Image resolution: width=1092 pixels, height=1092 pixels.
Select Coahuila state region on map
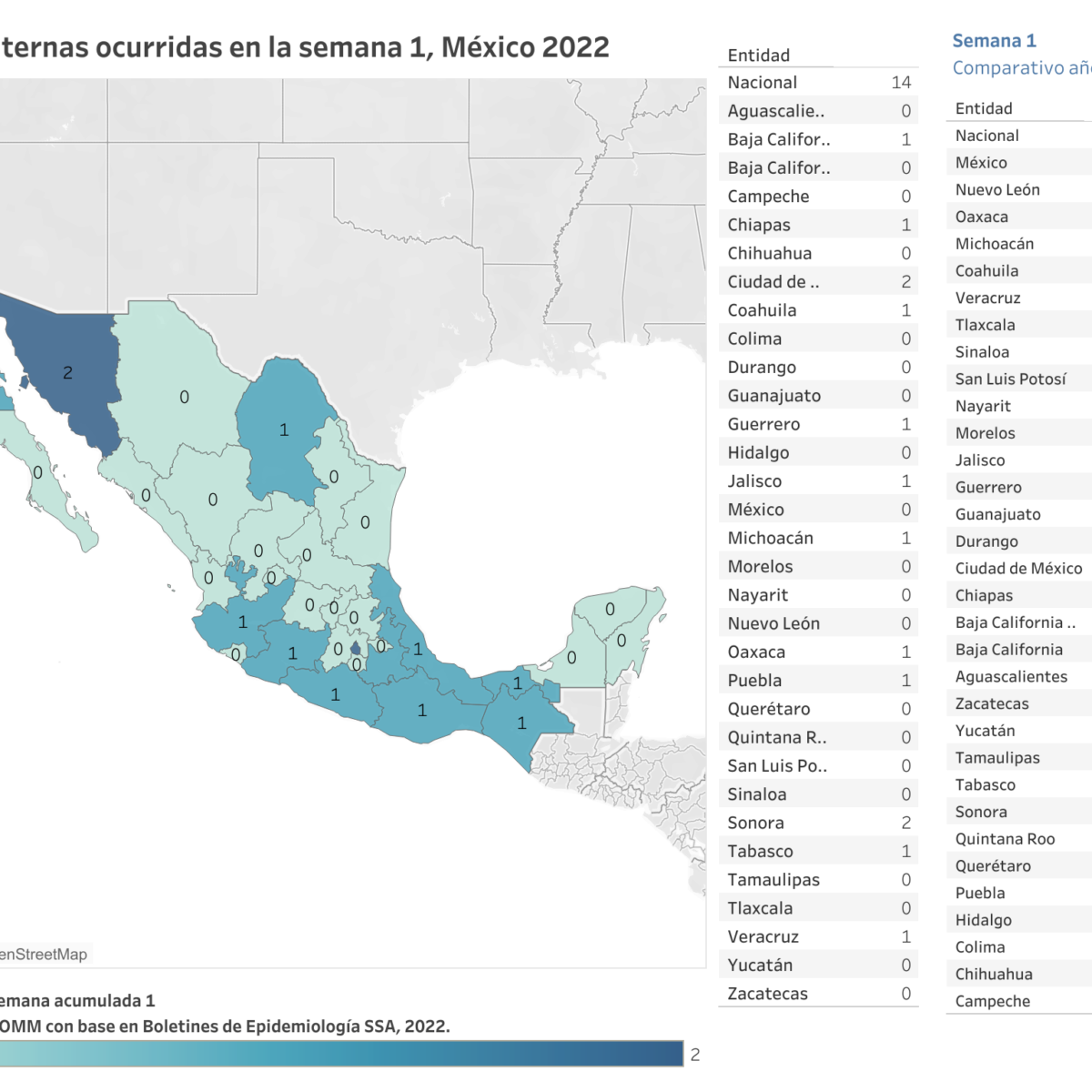pyautogui.click(x=282, y=428)
